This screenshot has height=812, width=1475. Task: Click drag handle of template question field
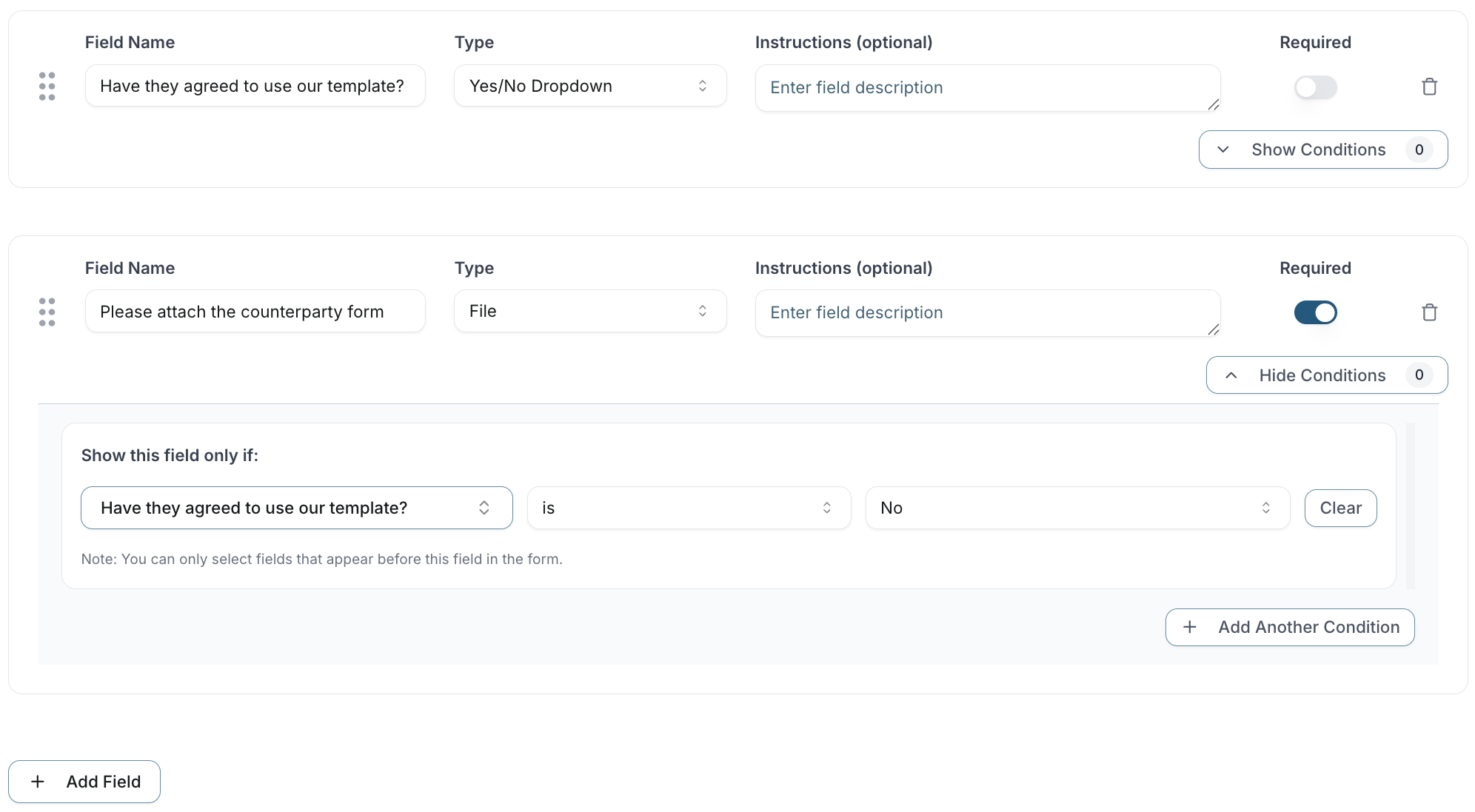point(47,87)
